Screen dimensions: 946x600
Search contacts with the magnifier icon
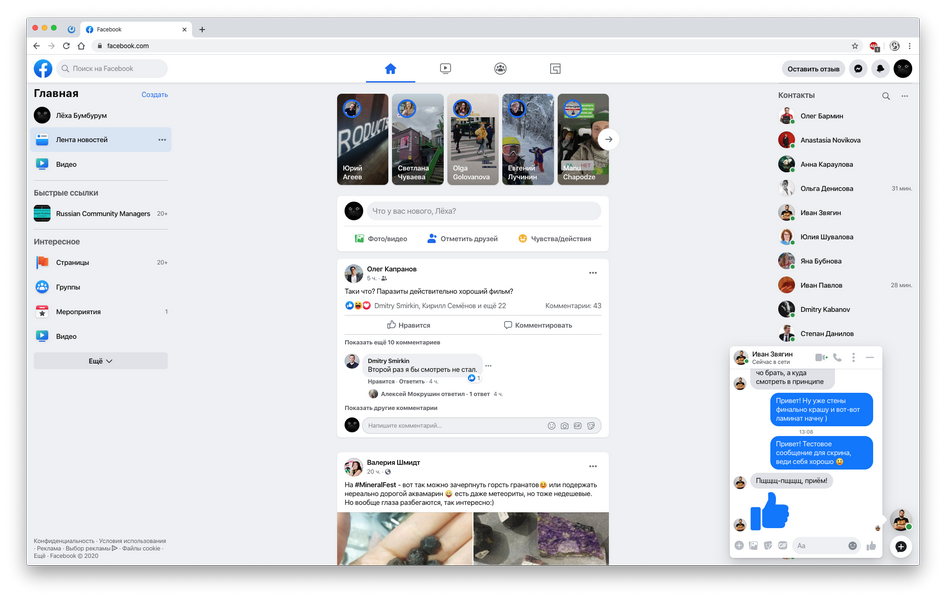point(886,96)
